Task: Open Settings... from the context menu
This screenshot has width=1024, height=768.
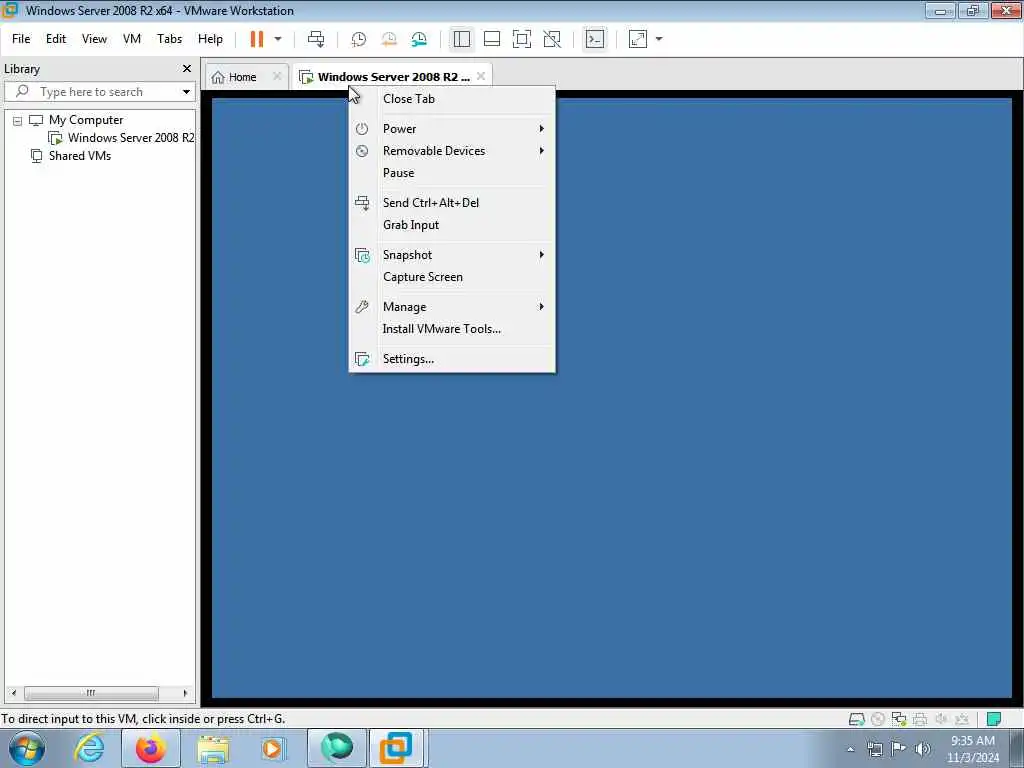Action: click(x=452, y=359)
